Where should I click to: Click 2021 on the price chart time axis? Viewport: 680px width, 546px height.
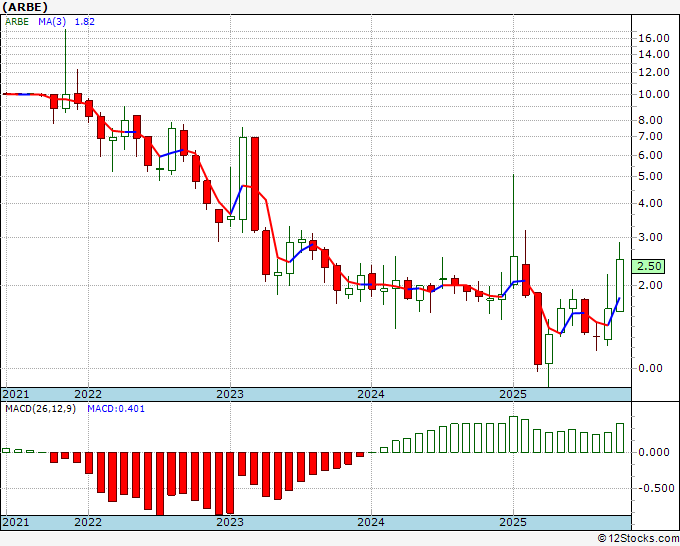16,394
